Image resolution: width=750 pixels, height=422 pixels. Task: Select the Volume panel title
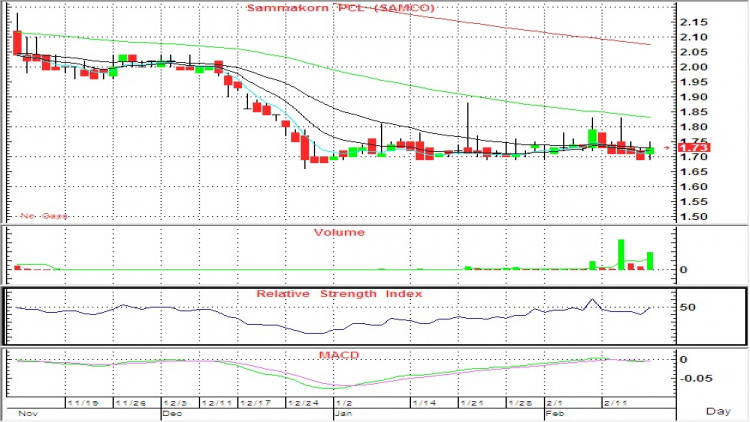pos(339,233)
